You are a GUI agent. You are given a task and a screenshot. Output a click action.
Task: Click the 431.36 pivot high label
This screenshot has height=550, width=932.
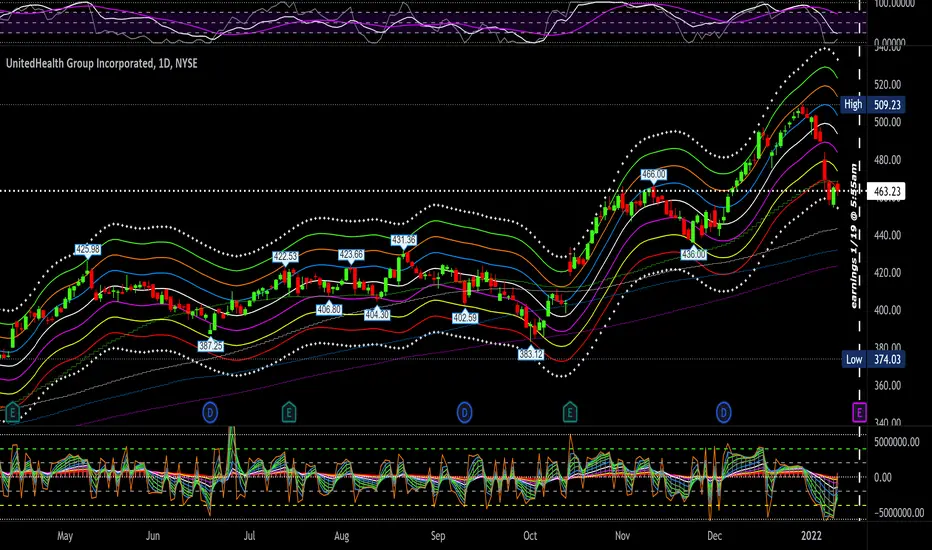tap(404, 240)
